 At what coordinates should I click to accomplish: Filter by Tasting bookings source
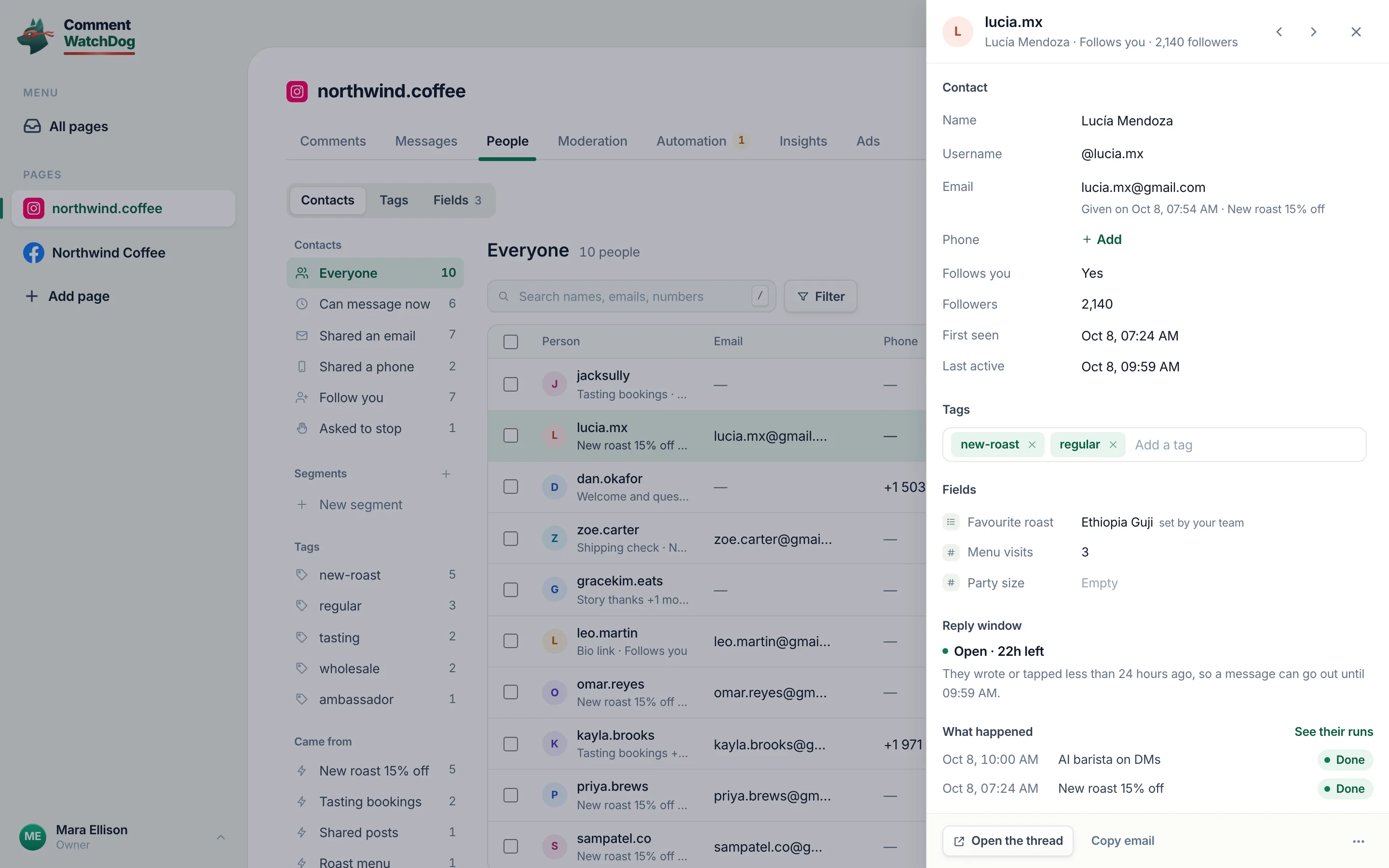coord(375,801)
